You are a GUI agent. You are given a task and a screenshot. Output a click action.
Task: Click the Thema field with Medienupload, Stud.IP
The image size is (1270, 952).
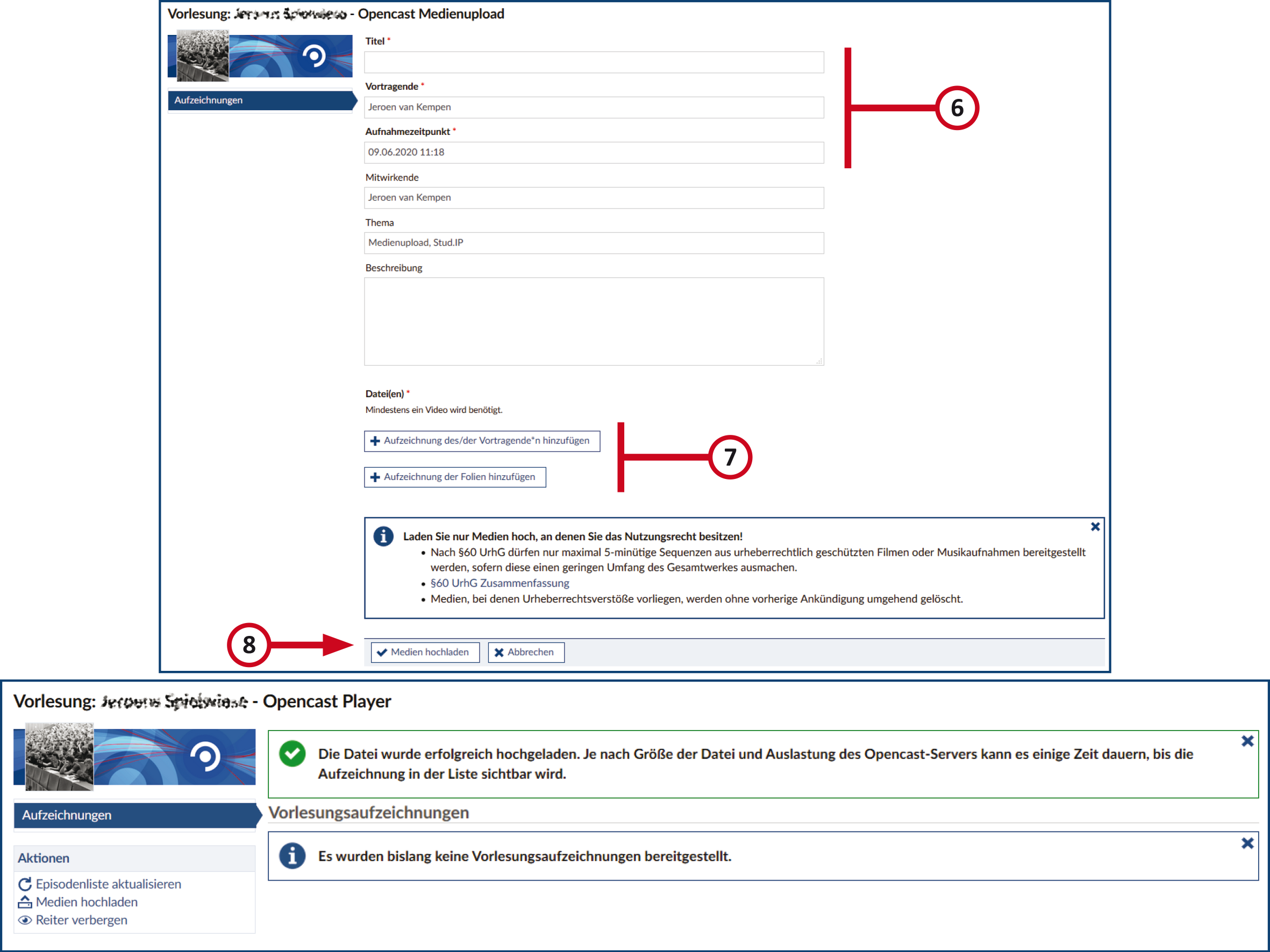(594, 243)
